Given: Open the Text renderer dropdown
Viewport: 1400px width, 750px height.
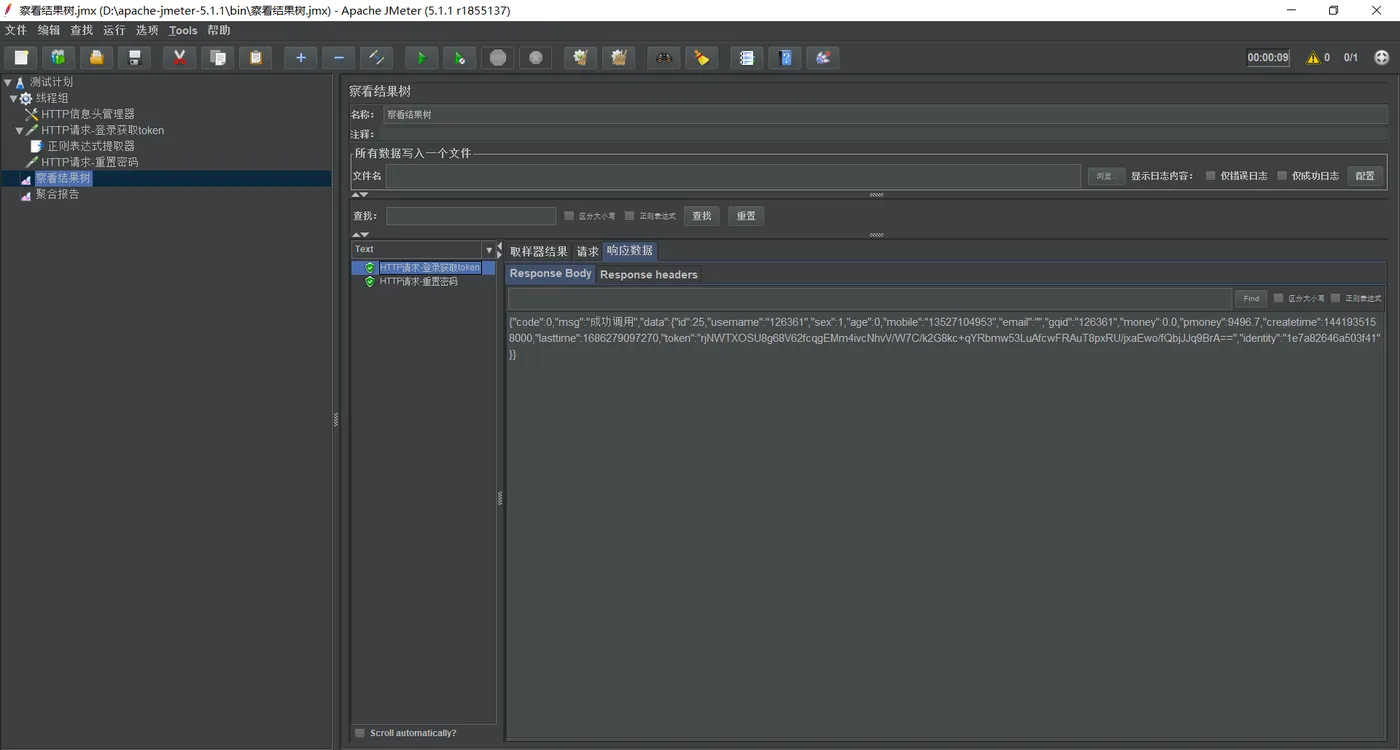Looking at the screenshot, I should tap(489, 250).
